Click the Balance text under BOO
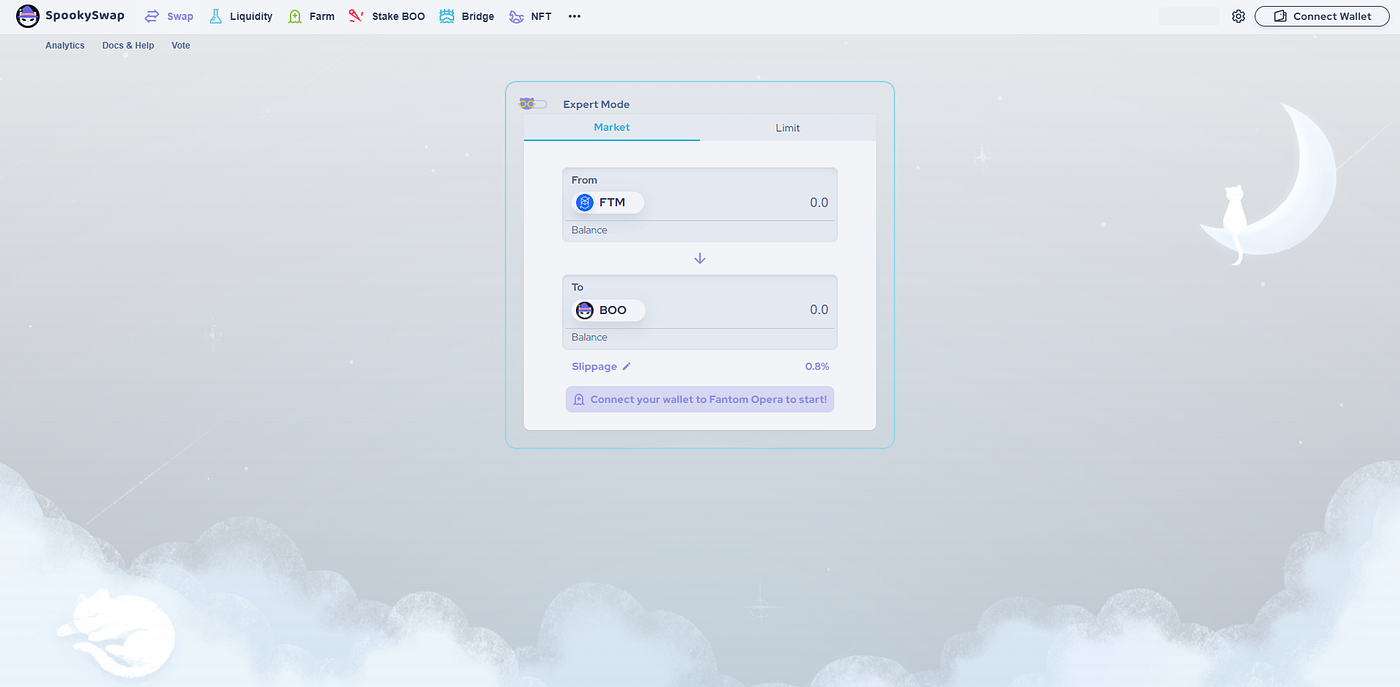1400x687 pixels. point(589,337)
